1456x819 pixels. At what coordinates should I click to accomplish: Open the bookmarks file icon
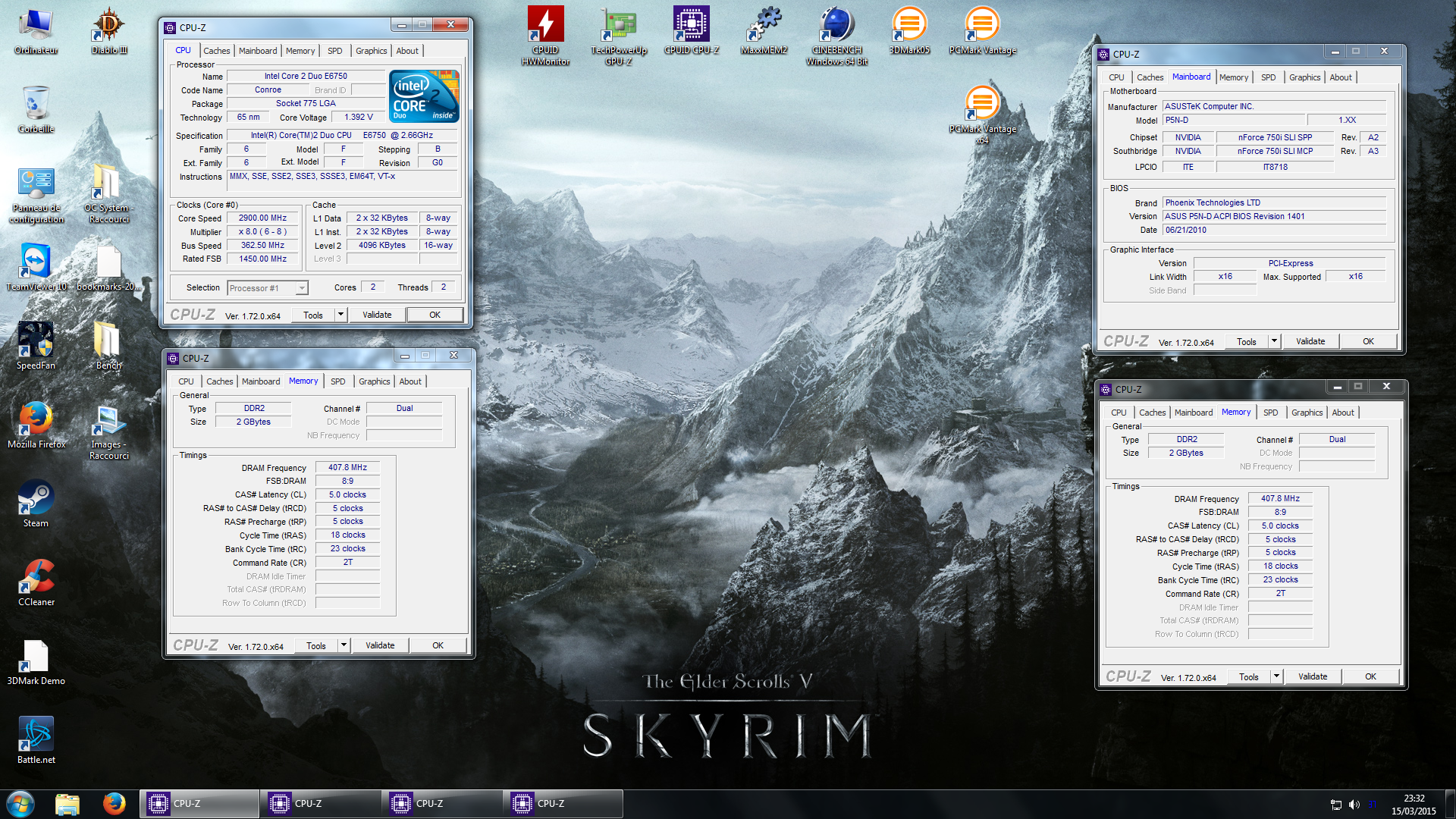point(109,267)
